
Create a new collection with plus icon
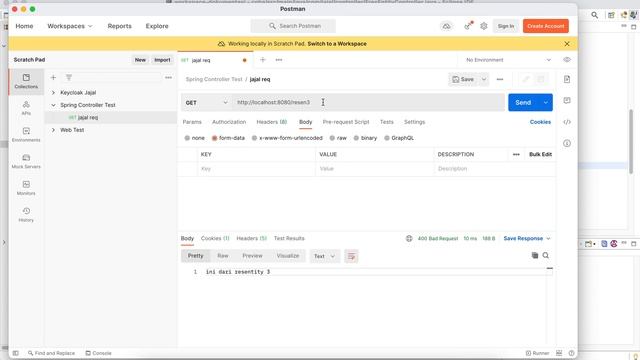coord(53,77)
